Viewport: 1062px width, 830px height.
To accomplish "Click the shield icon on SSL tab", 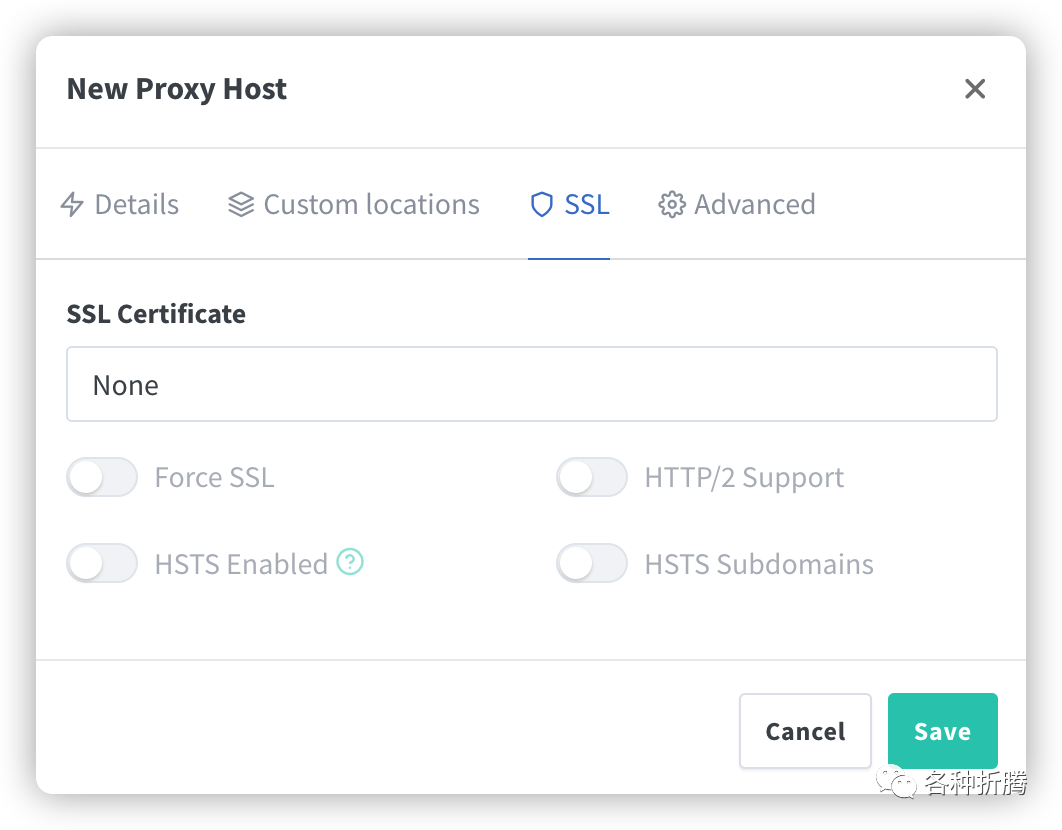I will [542, 205].
